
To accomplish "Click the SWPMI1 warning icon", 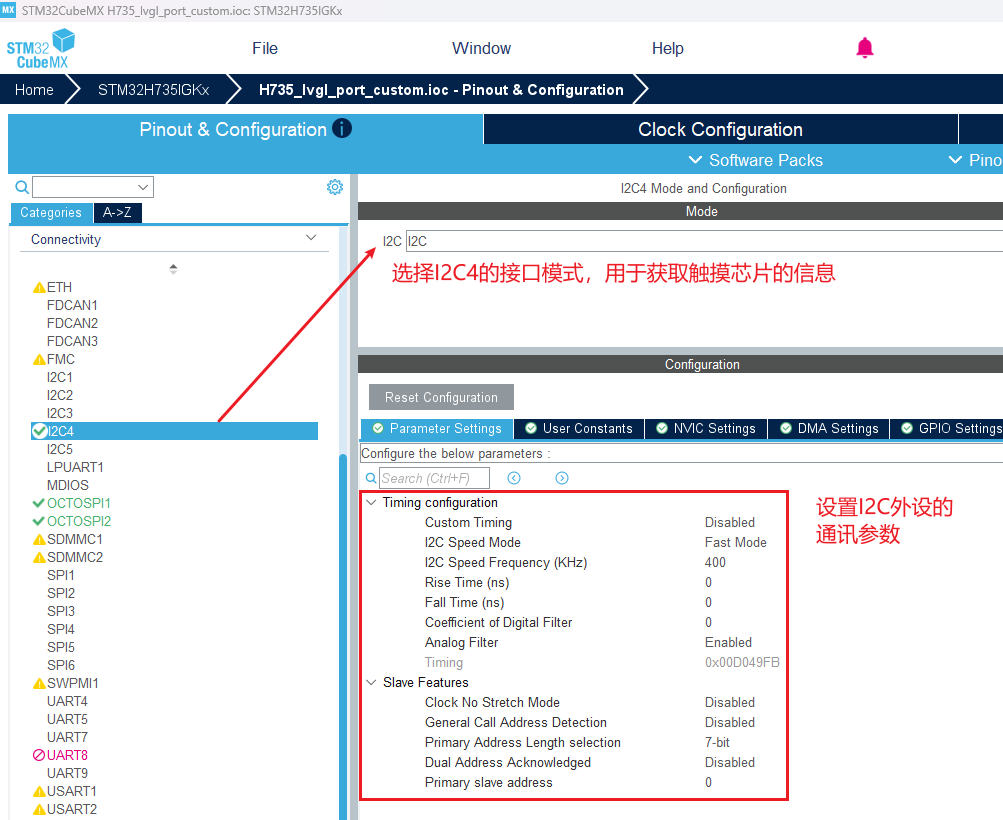I will [39, 684].
